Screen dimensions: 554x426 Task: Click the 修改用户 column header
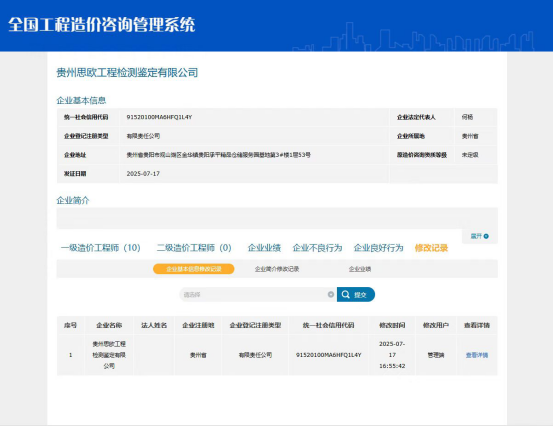436,325
